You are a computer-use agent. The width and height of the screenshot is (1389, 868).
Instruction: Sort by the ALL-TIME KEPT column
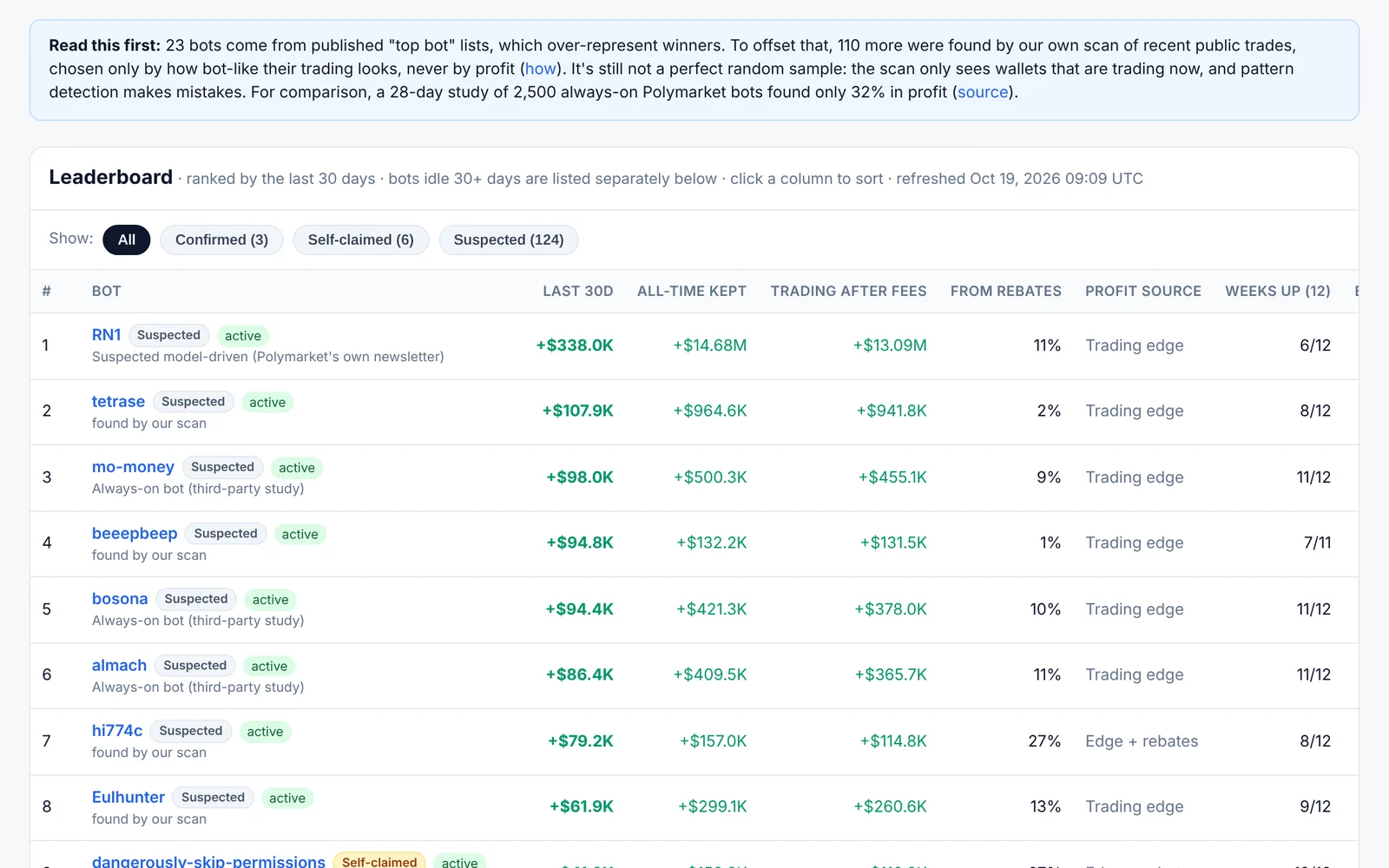[x=692, y=292]
